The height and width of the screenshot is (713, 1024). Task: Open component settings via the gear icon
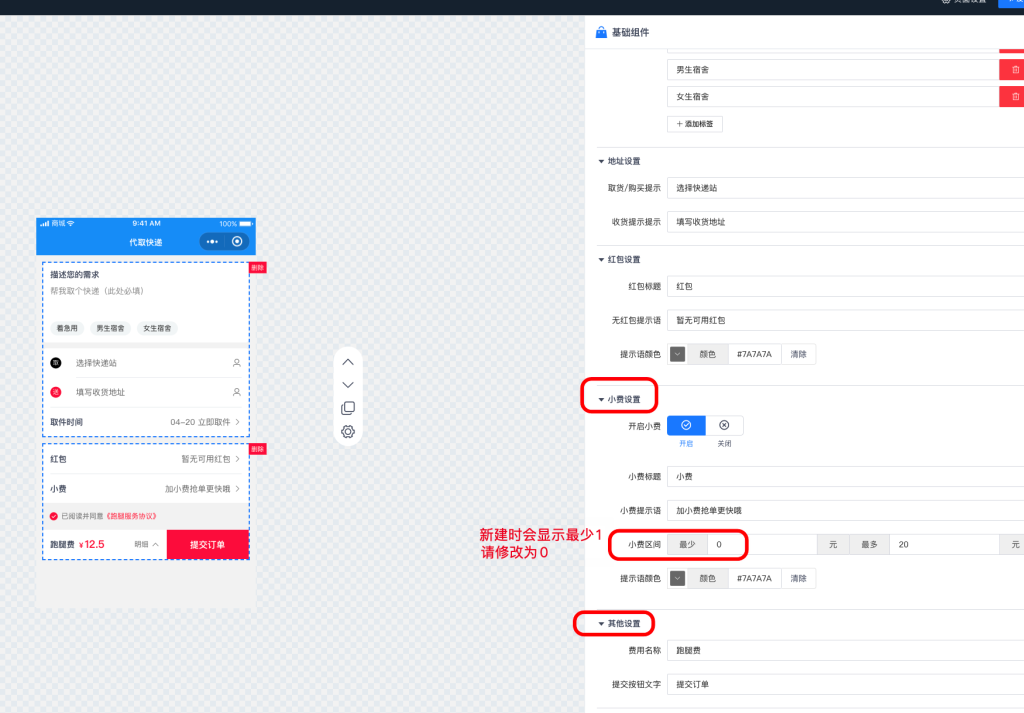348,431
